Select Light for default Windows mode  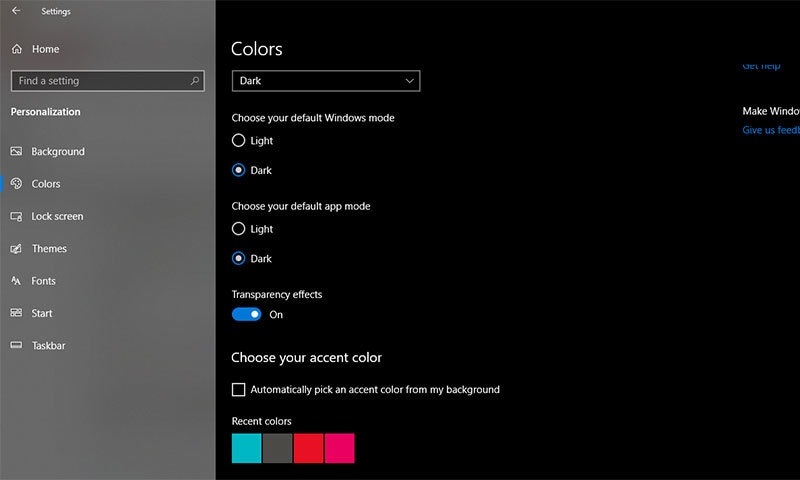[x=238, y=140]
